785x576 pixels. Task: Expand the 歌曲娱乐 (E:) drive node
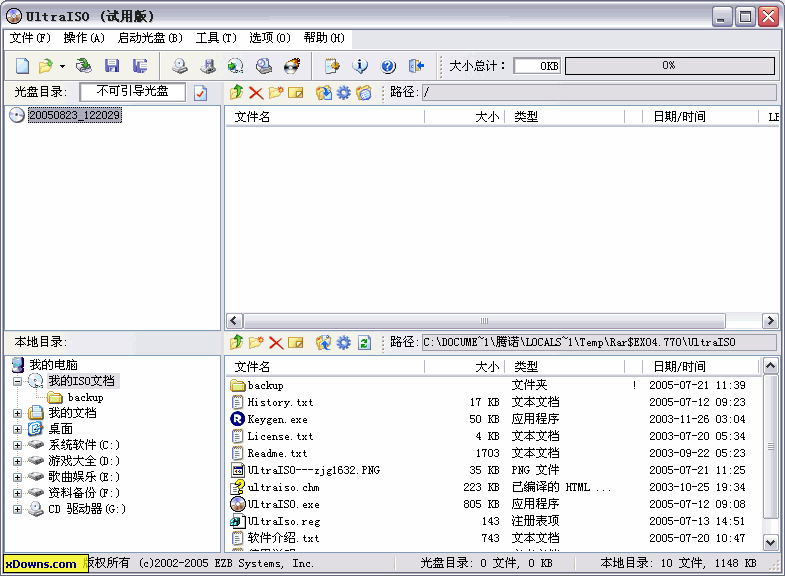pos(18,477)
